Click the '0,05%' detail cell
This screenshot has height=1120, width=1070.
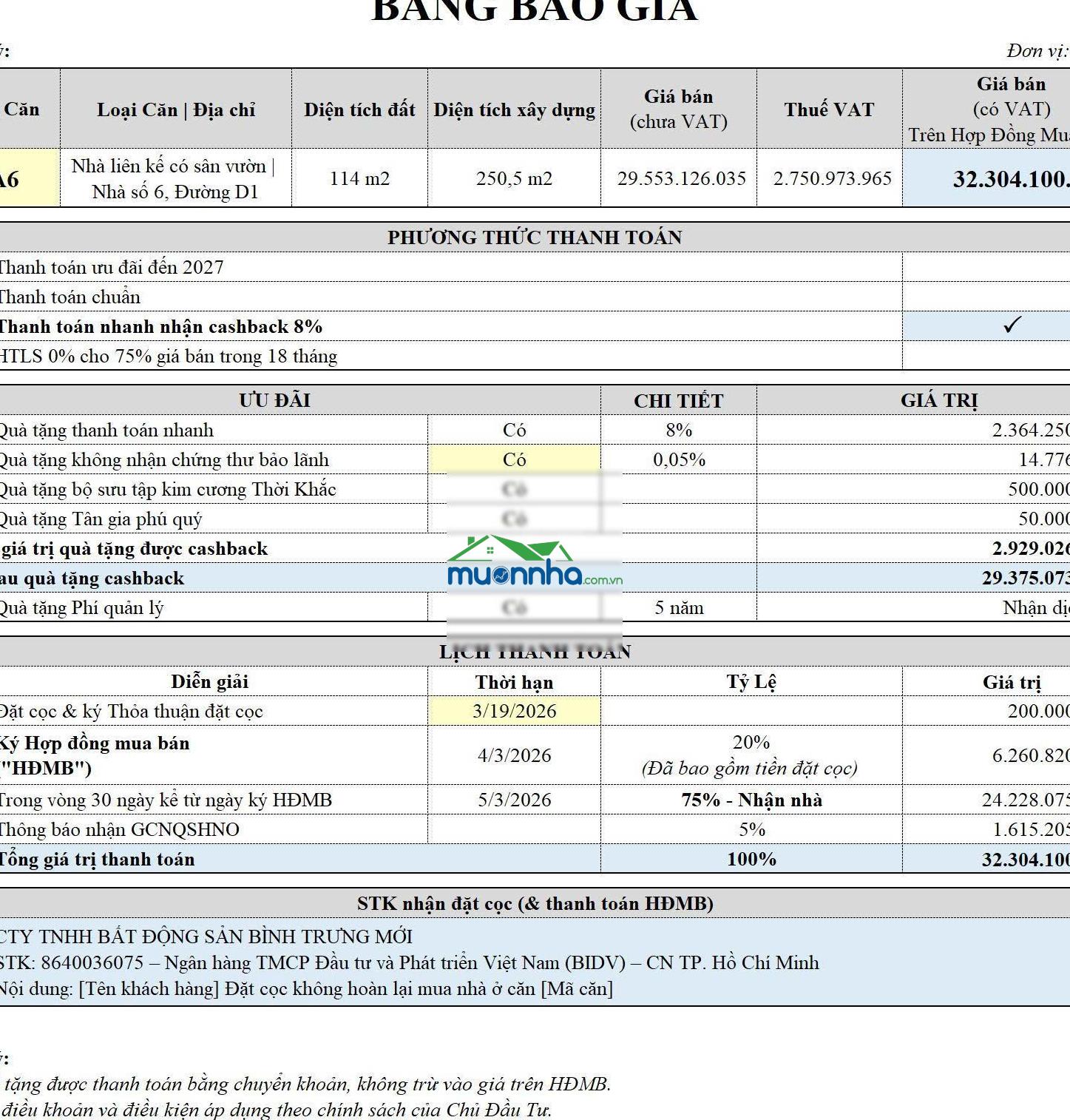pos(678,459)
